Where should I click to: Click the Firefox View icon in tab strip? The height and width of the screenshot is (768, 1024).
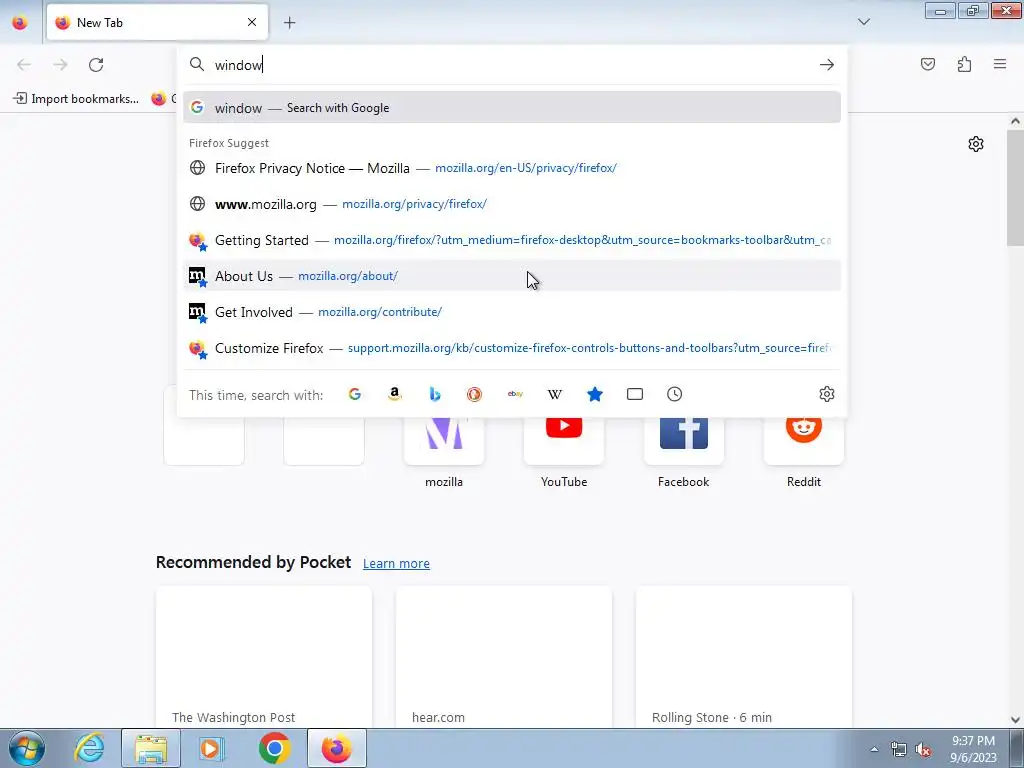click(20, 22)
